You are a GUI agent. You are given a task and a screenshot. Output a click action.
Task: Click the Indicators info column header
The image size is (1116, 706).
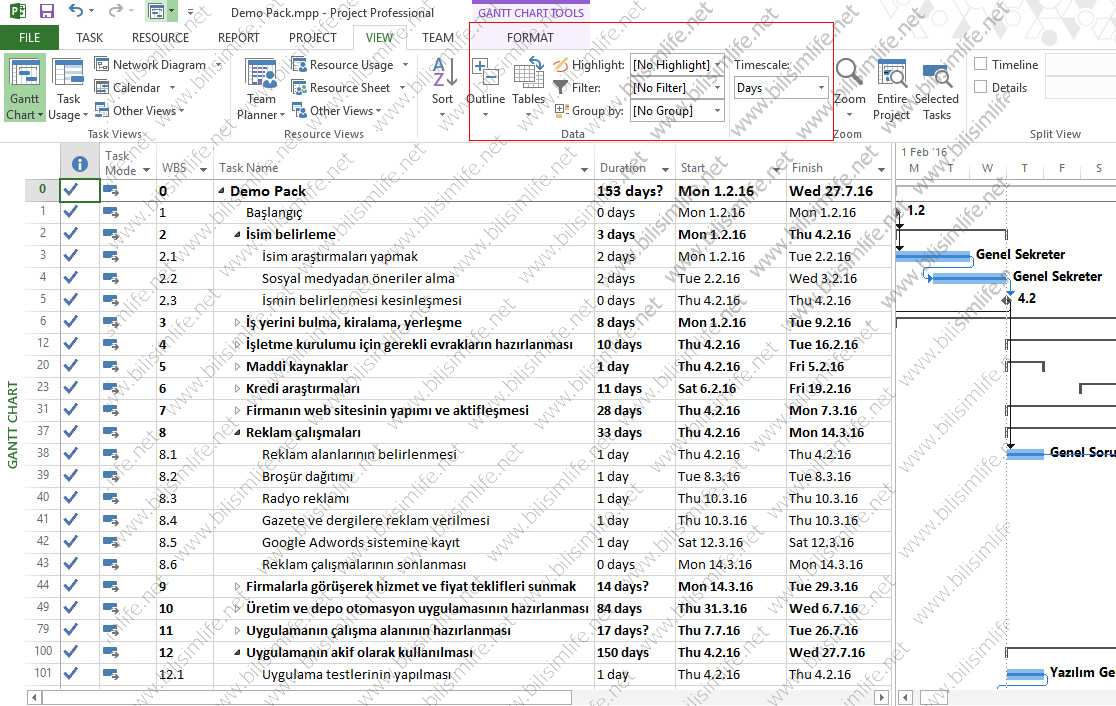[80, 164]
